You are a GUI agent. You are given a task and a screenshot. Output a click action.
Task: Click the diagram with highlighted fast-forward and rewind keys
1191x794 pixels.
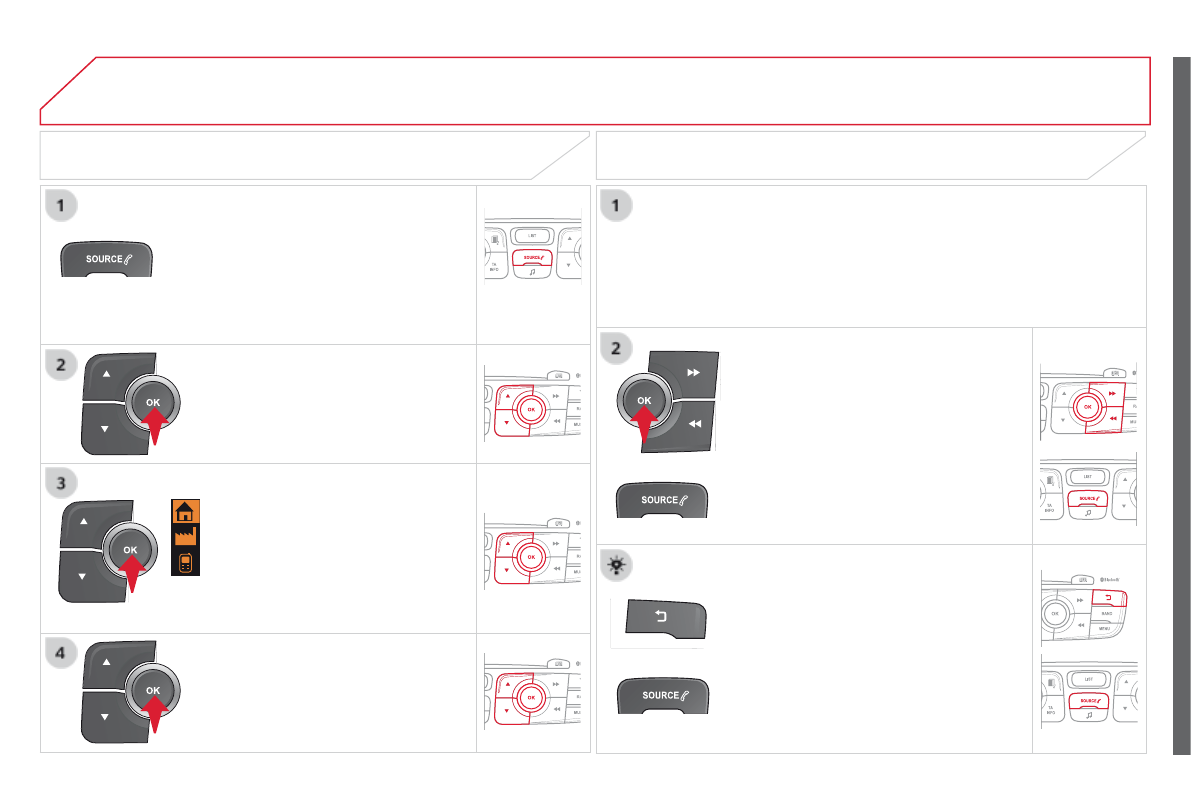point(1089,403)
